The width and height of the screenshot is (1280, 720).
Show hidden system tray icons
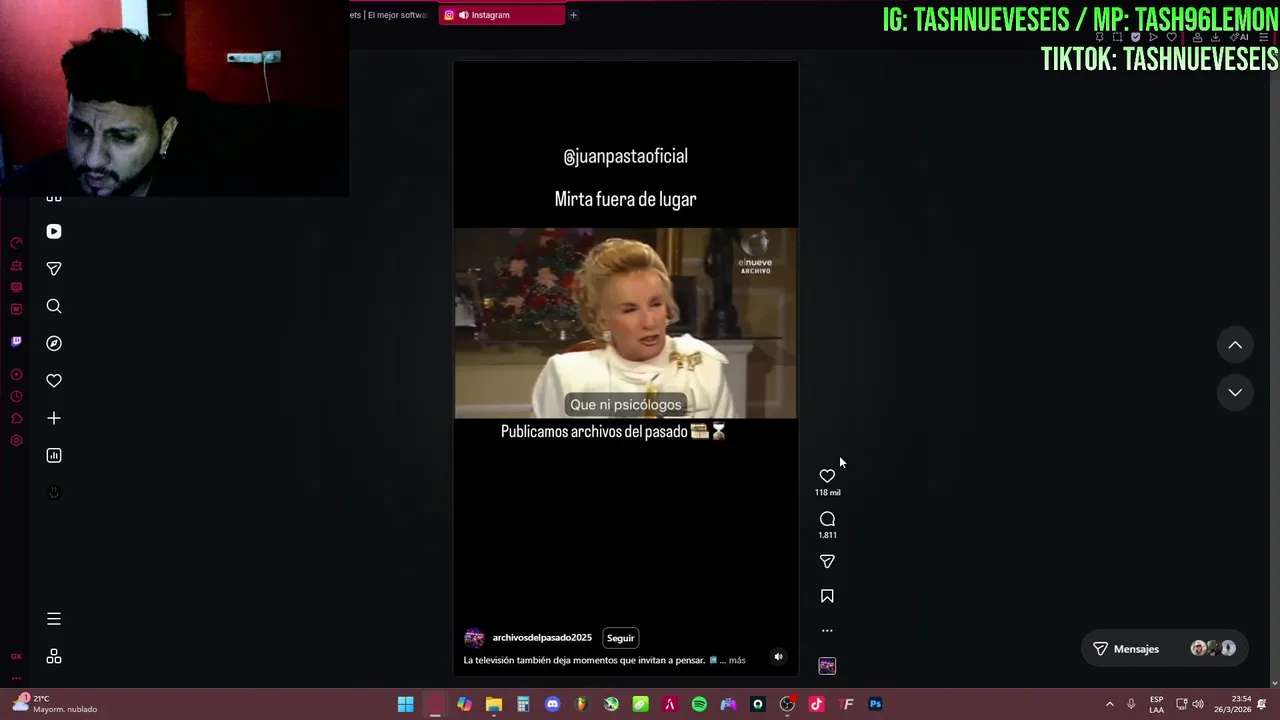pyautogui.click(x=1109, y=704)
